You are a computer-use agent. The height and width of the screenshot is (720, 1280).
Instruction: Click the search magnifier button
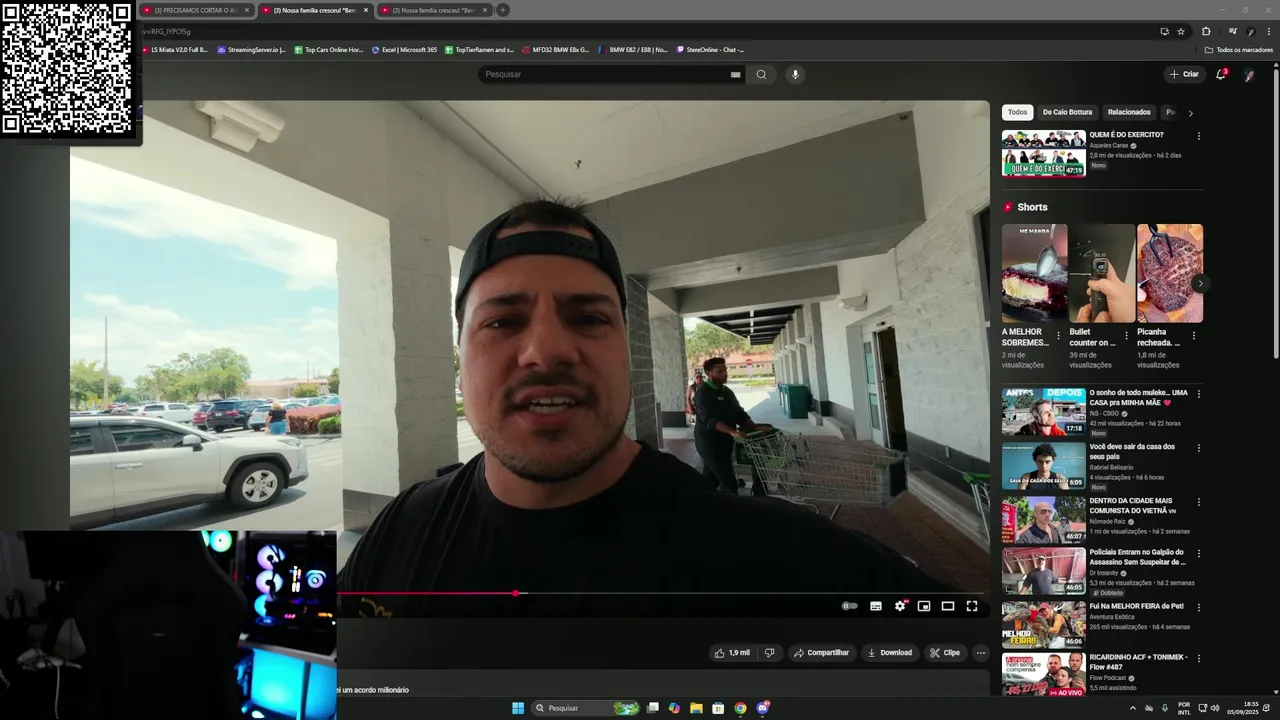click(761, 74)
